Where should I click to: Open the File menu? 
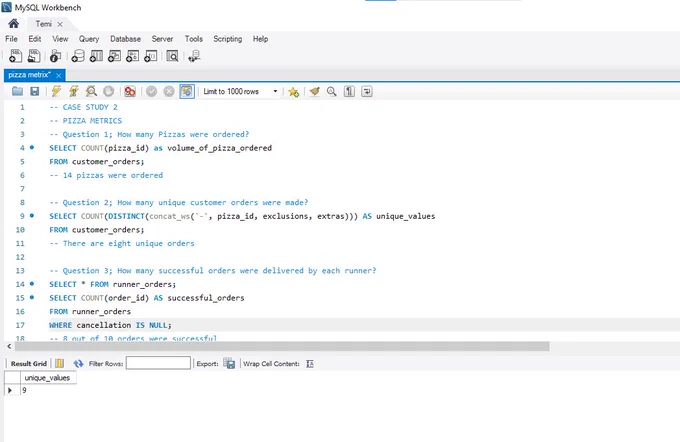[11, 39]
